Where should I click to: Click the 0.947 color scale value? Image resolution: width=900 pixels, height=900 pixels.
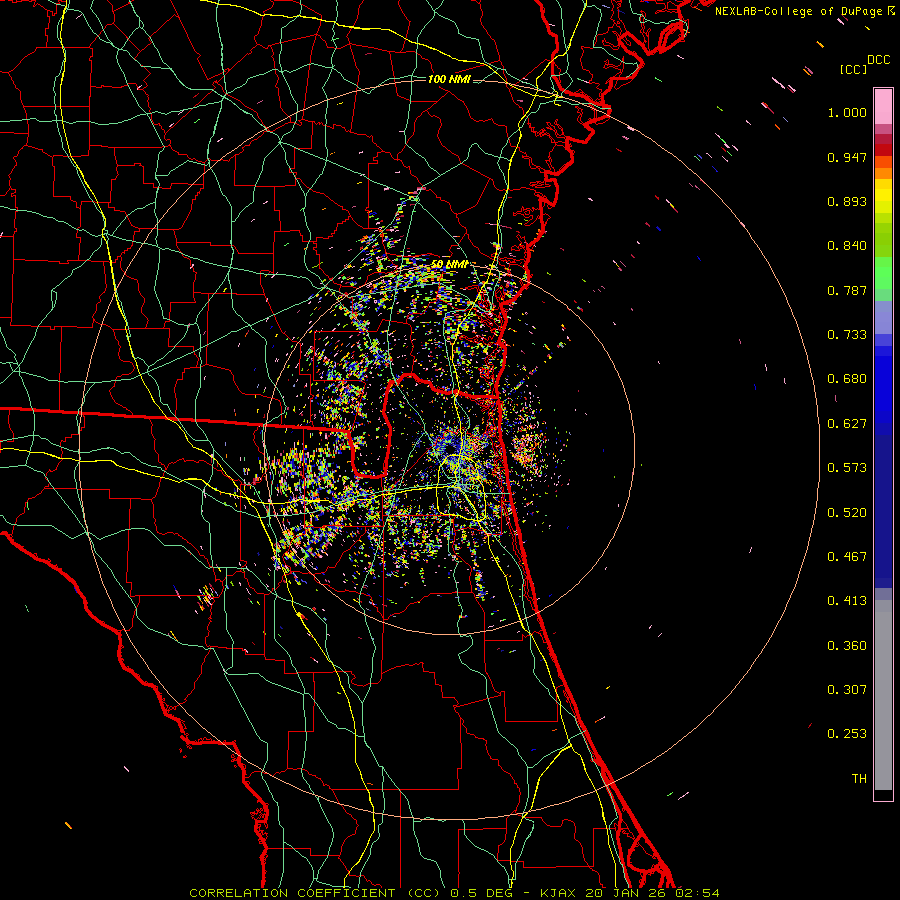point(847,157)
